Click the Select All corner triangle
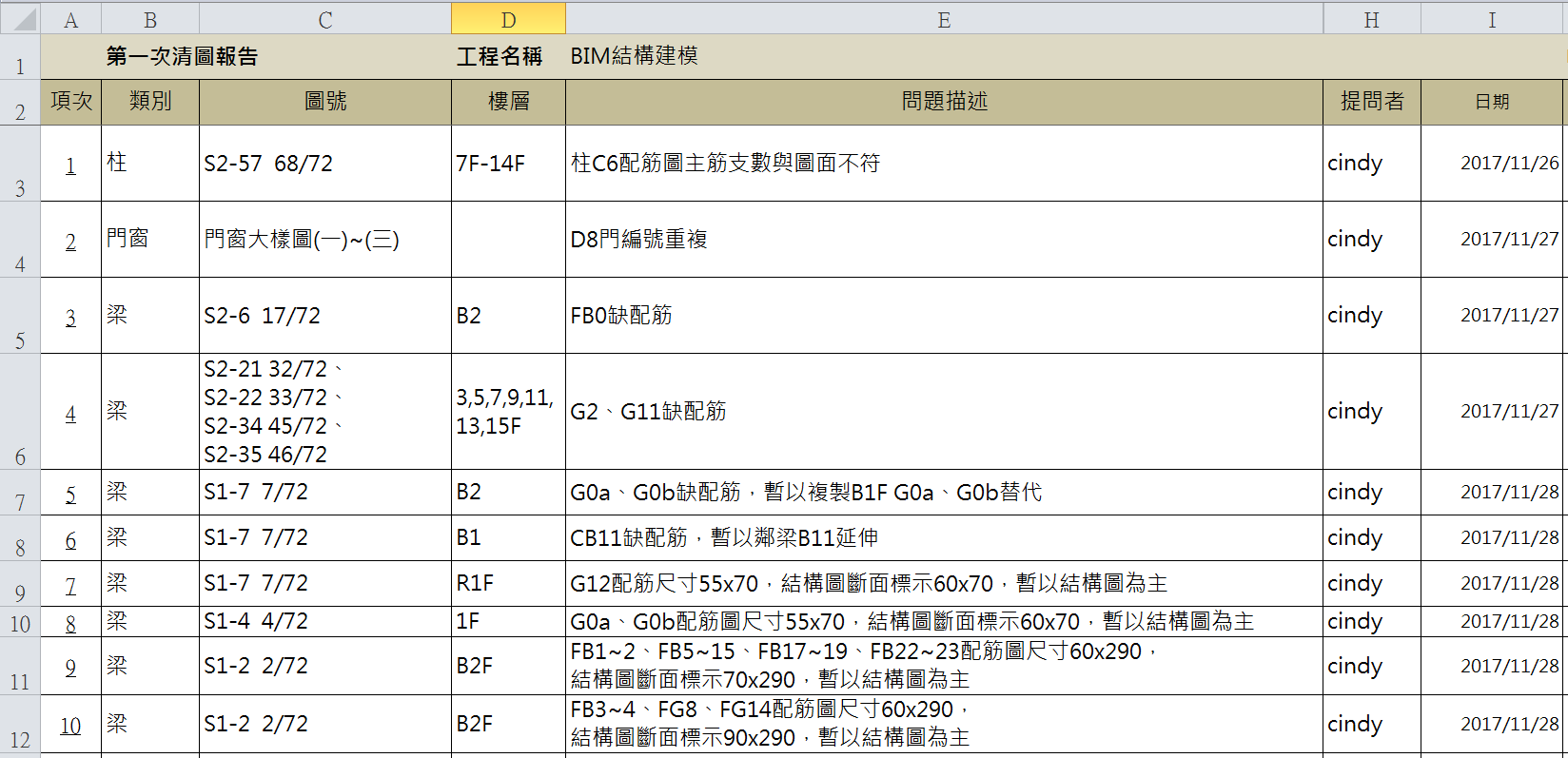Image resolution: width=1568 pixels, height=758 pixels. pos(23,19)
